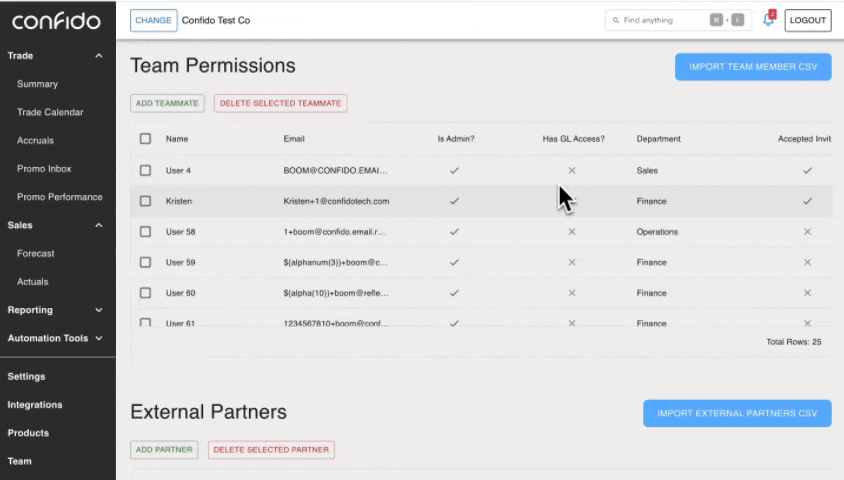
Task: Toggle the select-all teammates checkbox
Action: 145,139
